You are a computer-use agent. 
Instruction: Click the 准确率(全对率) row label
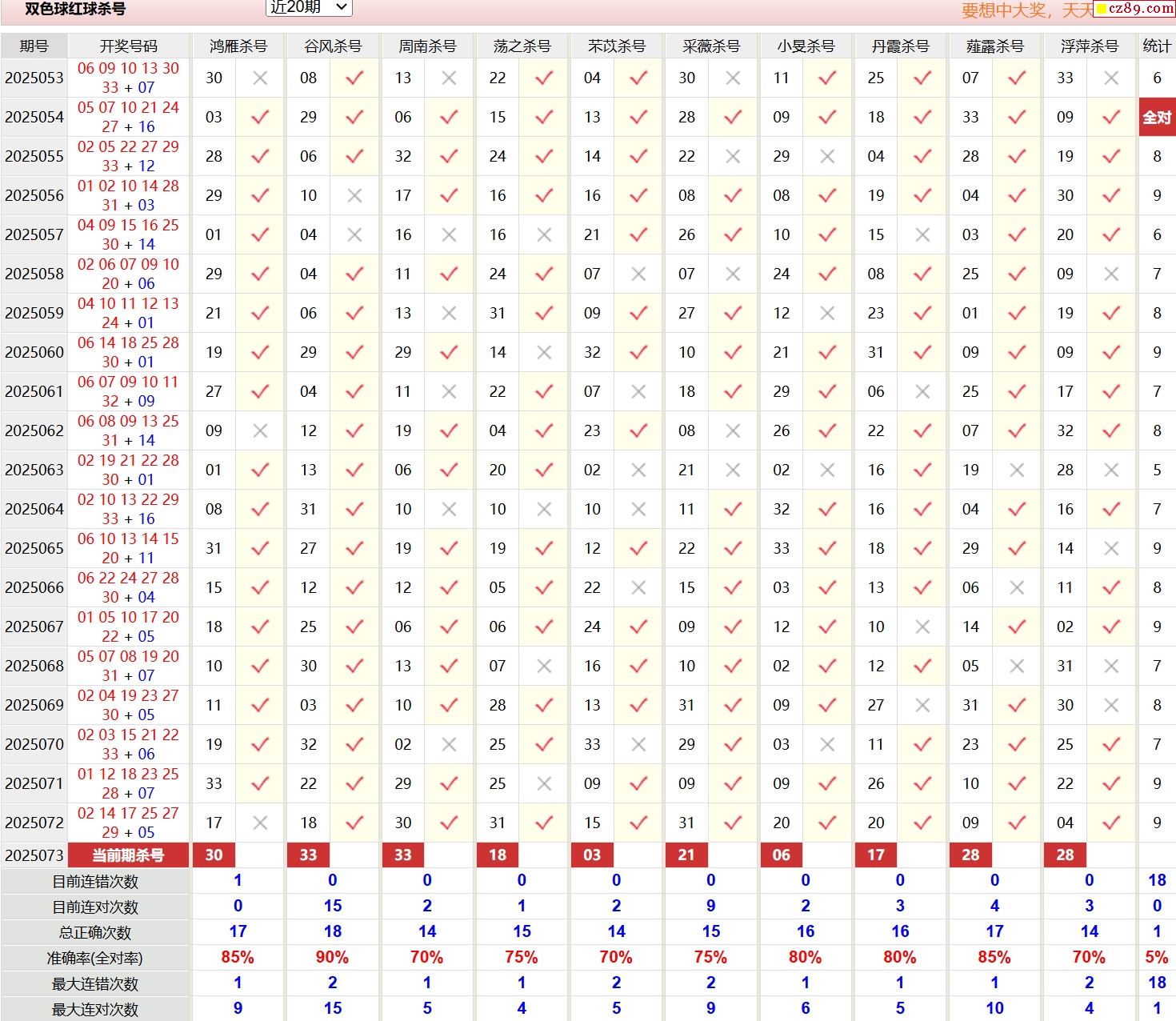95,958
